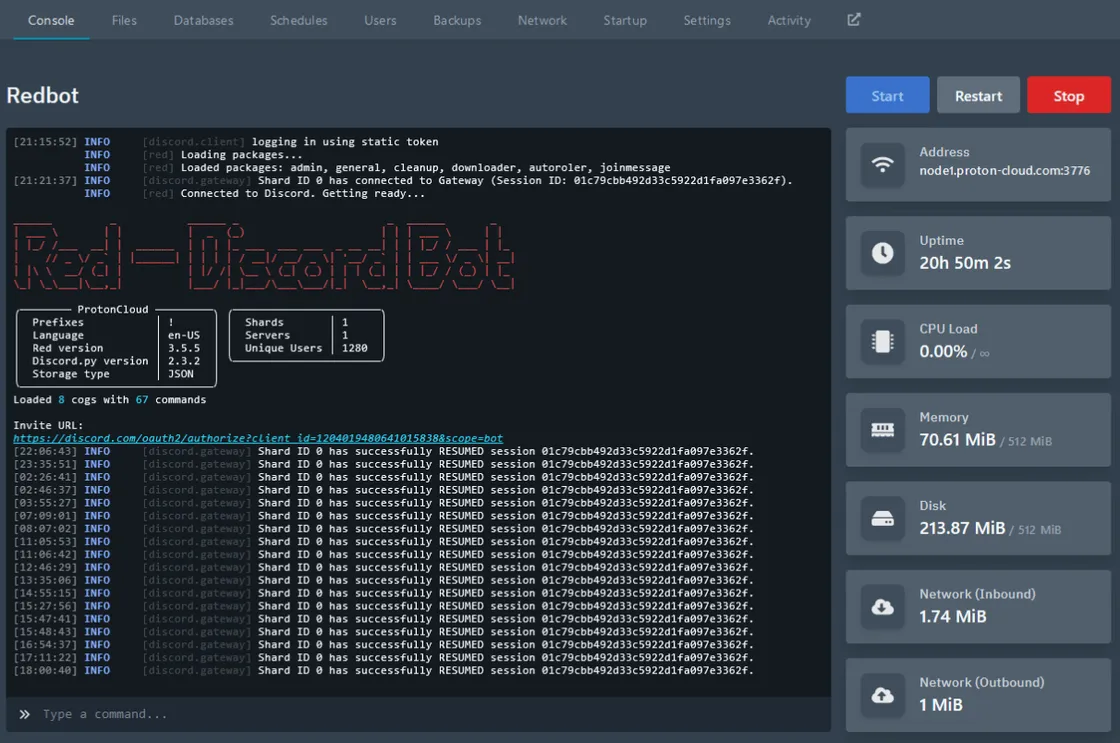Click the clock icon in Uptime card

tap(883, 253)
